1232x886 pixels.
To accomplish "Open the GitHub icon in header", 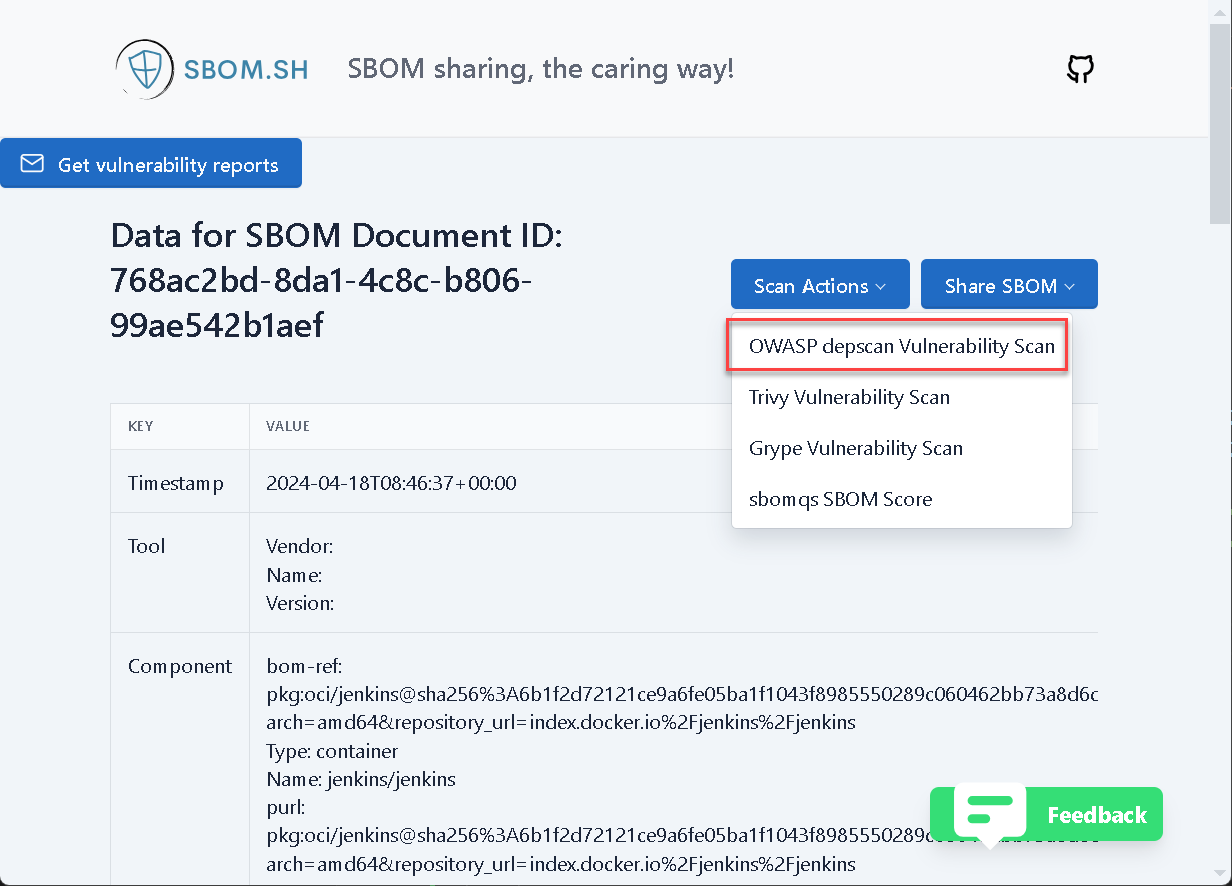I will point(1080,70).
